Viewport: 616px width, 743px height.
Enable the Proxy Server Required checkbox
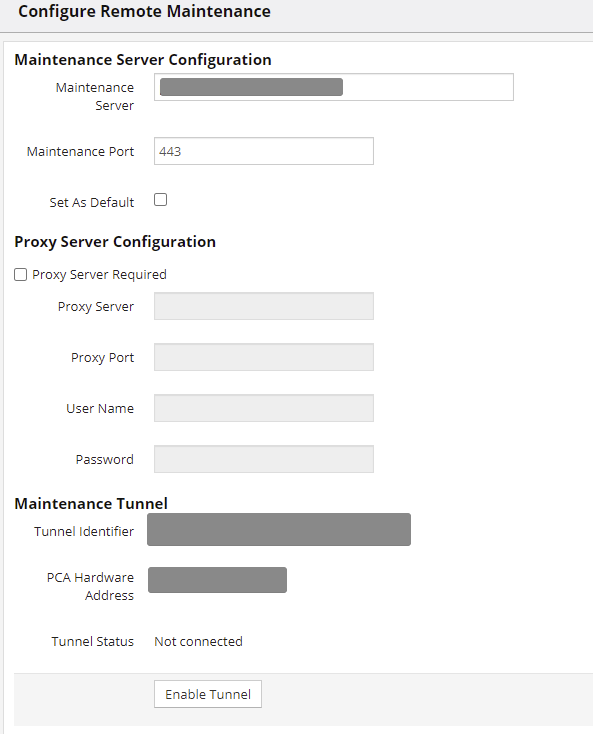pos(21,275)
